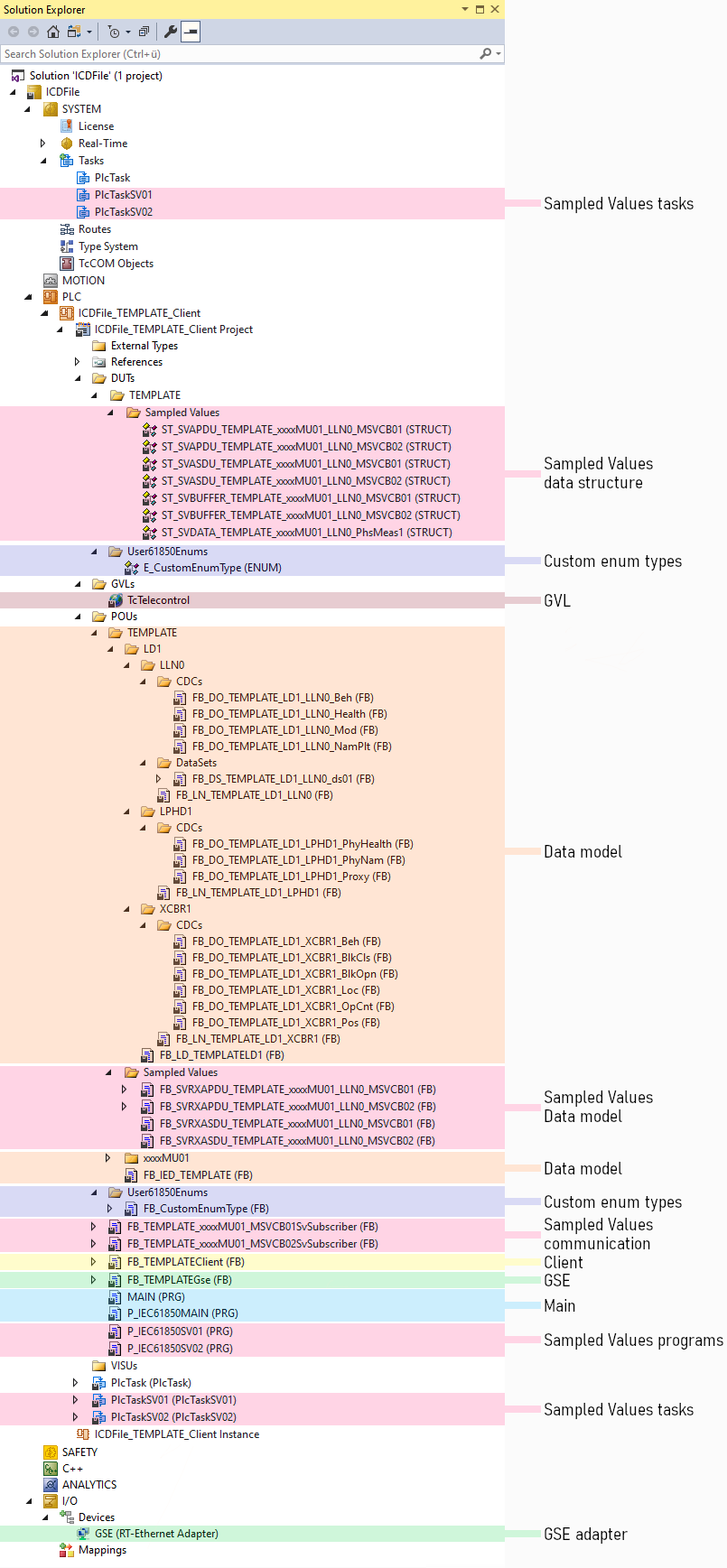Expand FB_DS_TEMPLATE_LD1_LLN0_ds01 function block
Screen dimensions: 727x1568
click(x=159, y=779)
